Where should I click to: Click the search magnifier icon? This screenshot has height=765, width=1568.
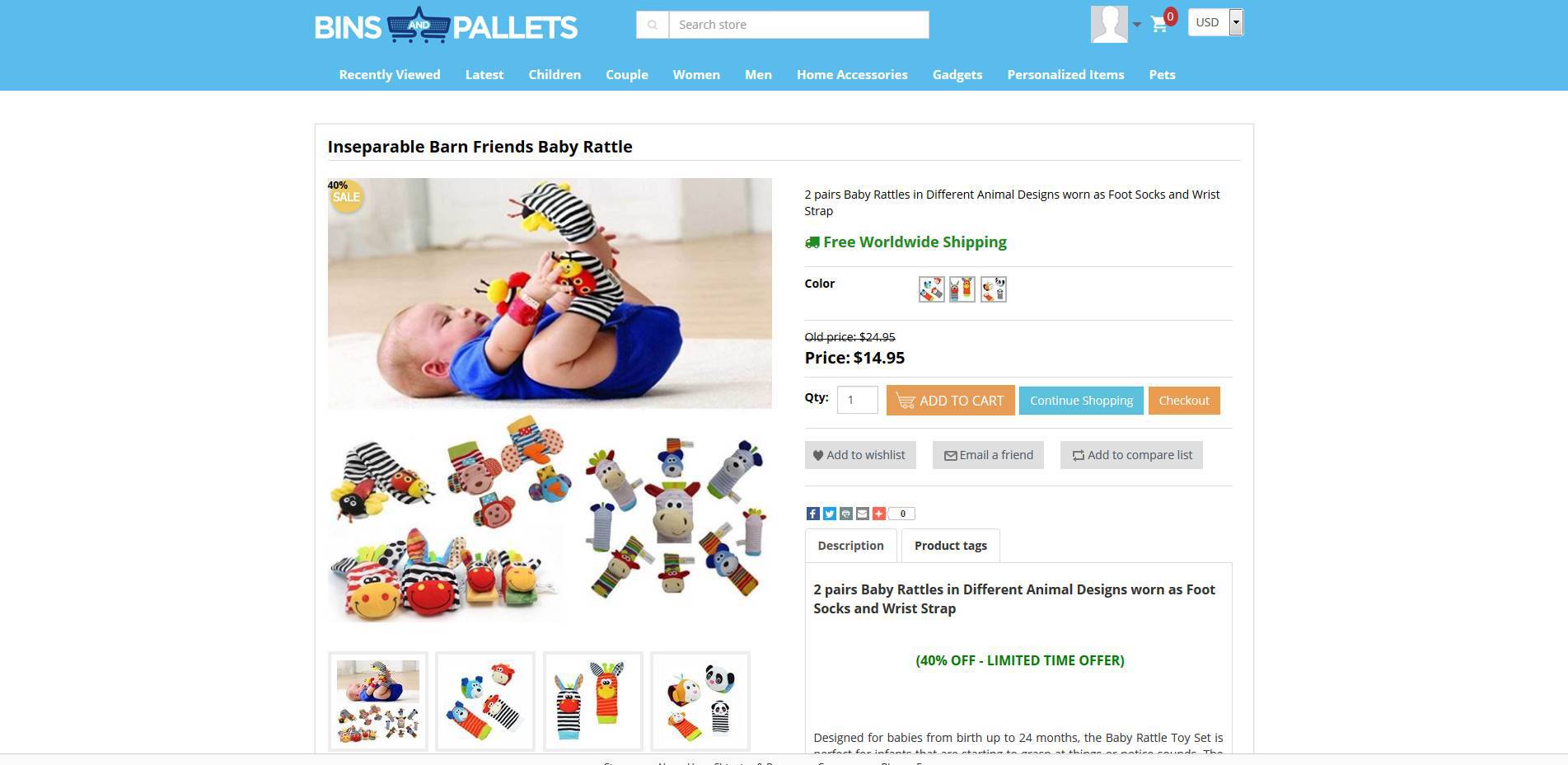[652, 25]
